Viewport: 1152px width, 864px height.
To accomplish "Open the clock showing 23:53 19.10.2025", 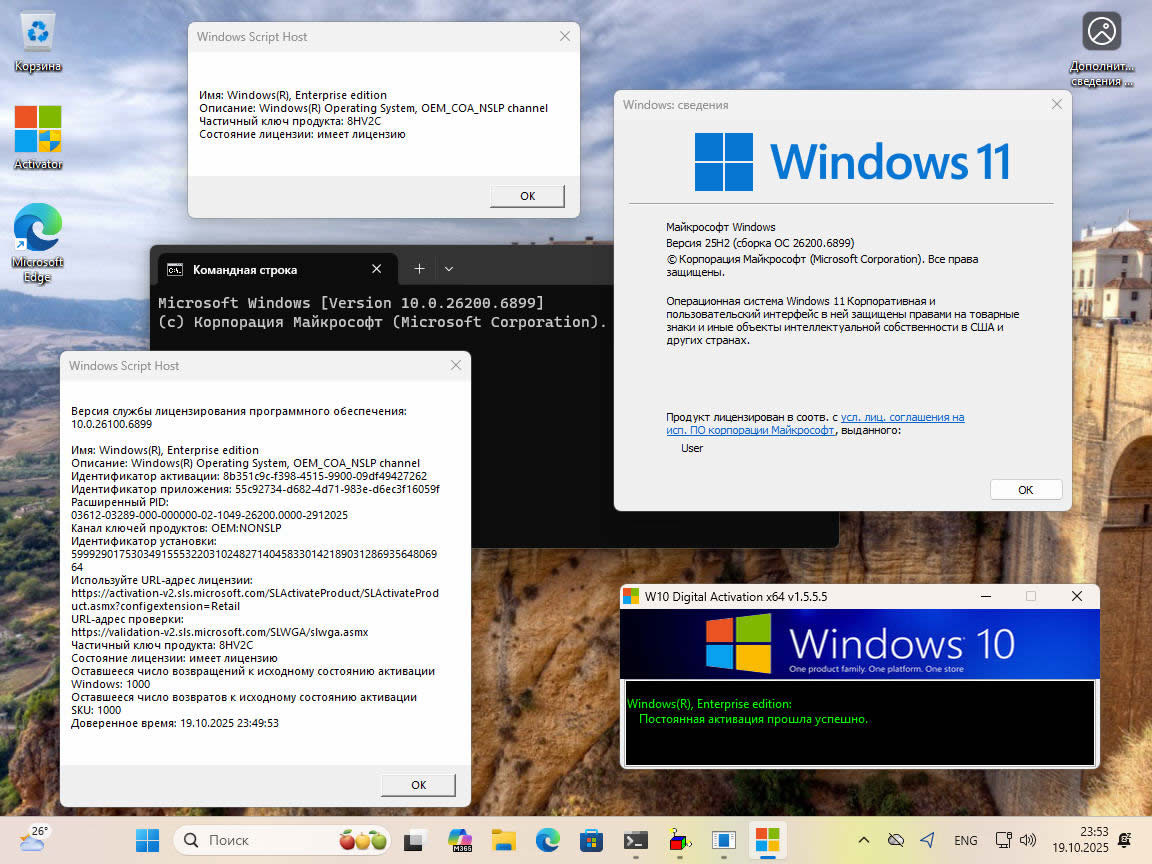I will (1080, 840).
